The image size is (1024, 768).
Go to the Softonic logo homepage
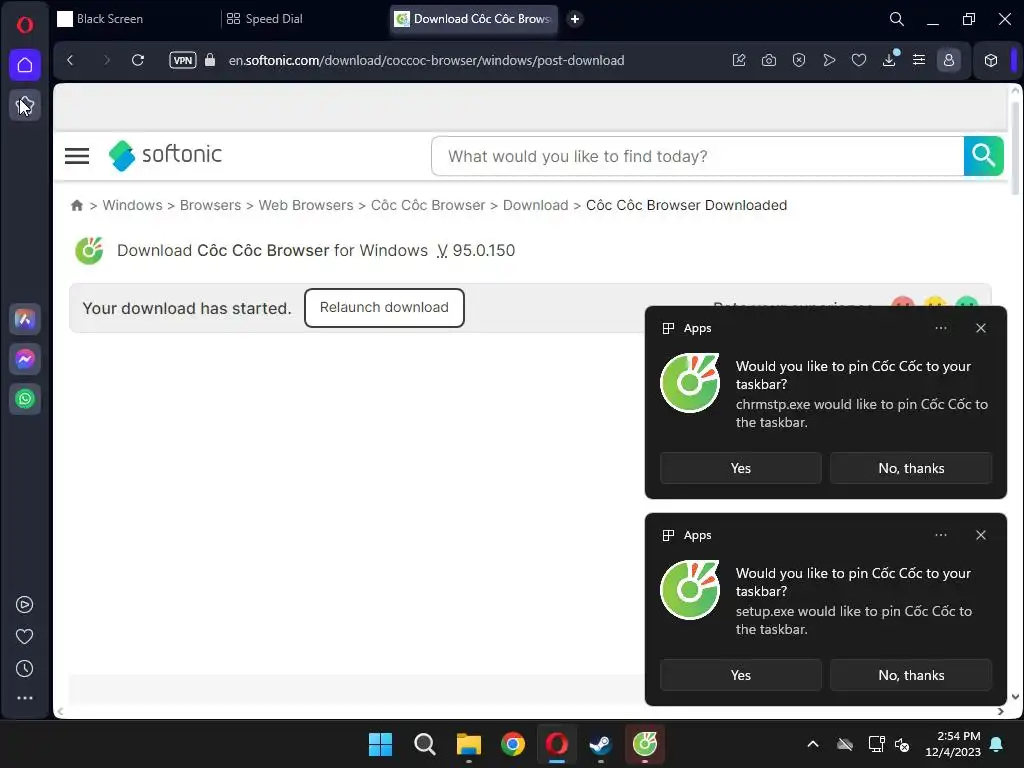165,155
